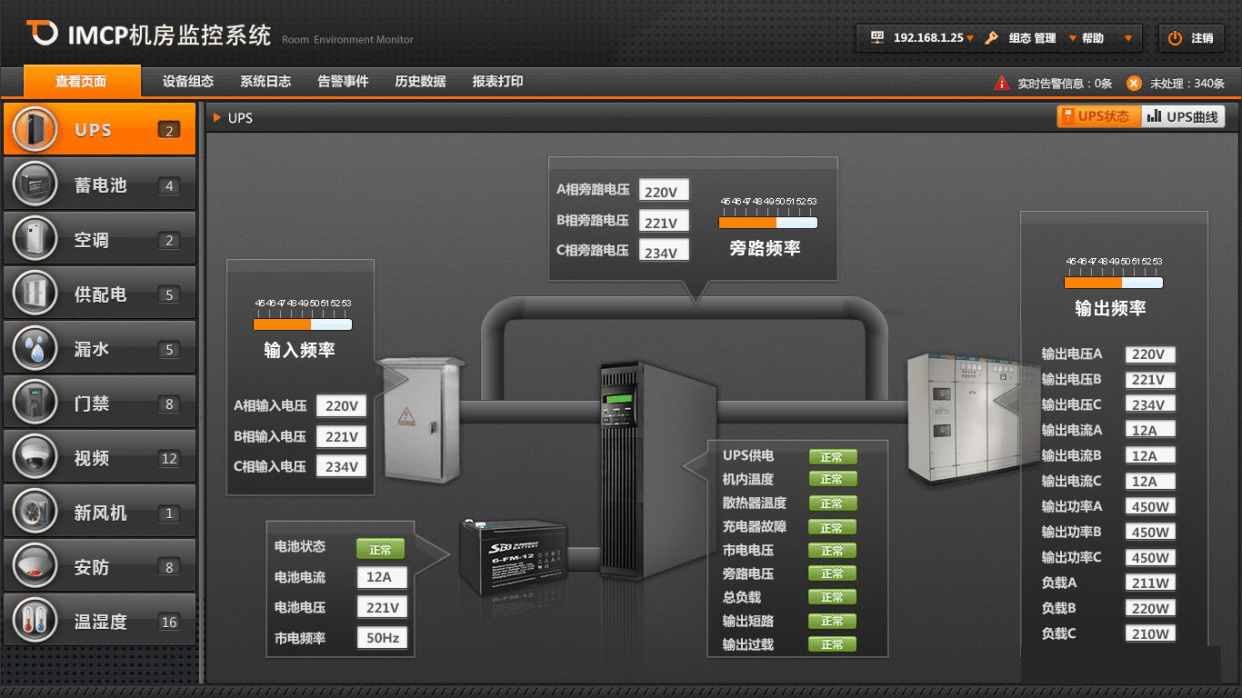The width and height of the screenshot is (1242, 698).
Task: Open the 安防 security alarm icon
Action: [35, 567]
